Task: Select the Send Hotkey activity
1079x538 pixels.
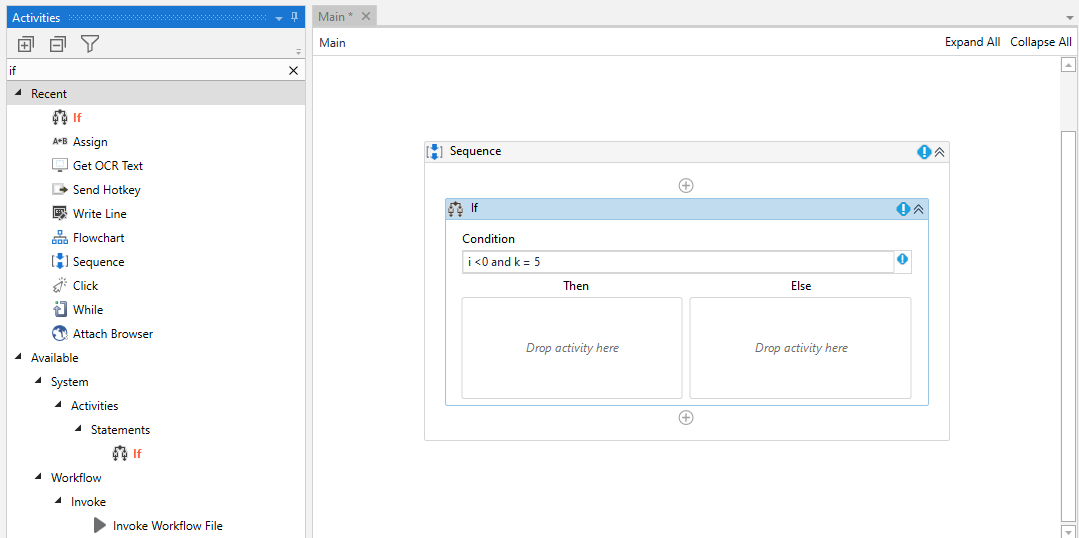Action: click(x=107, y=190)
